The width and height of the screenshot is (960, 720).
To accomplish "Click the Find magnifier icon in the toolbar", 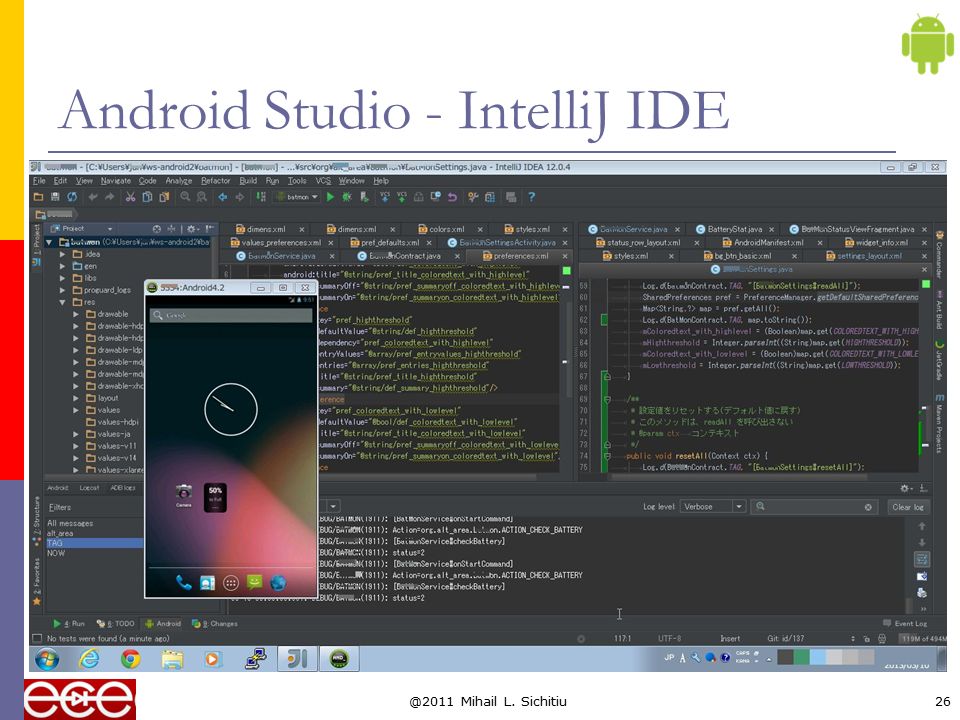I will 185,197.
